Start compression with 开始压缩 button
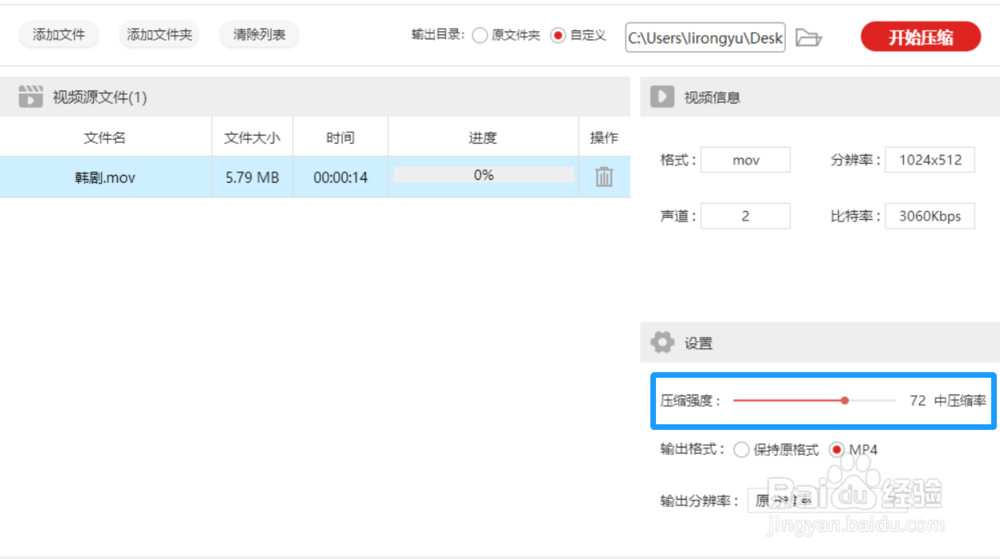This screenshot has height=559, width=1000. point(920,37)
